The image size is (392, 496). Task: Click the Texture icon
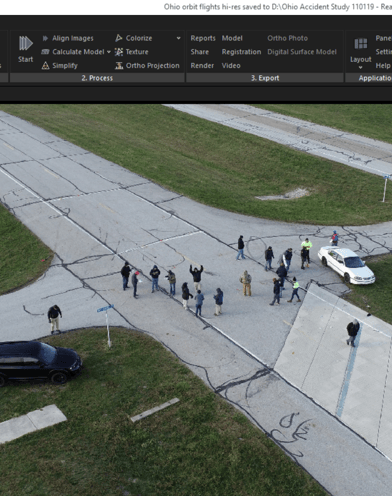[x=119, y=52]
